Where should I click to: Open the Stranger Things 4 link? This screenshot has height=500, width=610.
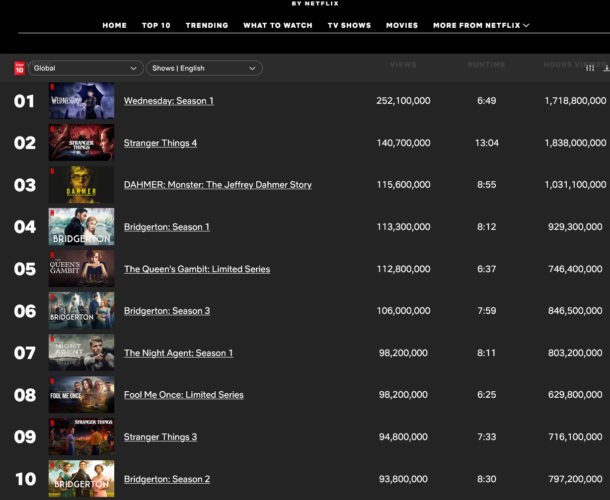coord(160,143)
